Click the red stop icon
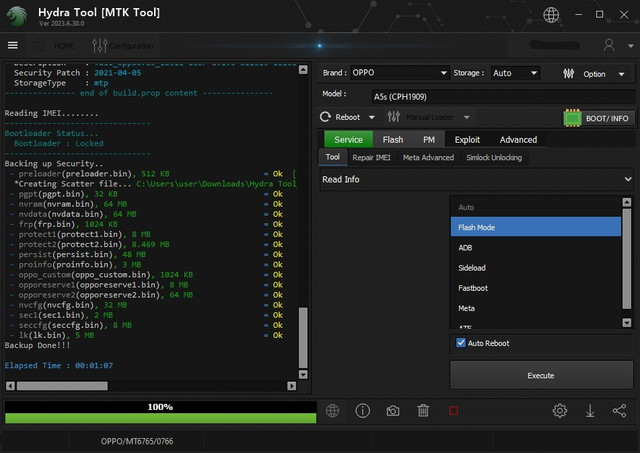This screenshot has width=640, height=453. click(x=453, y=411)
